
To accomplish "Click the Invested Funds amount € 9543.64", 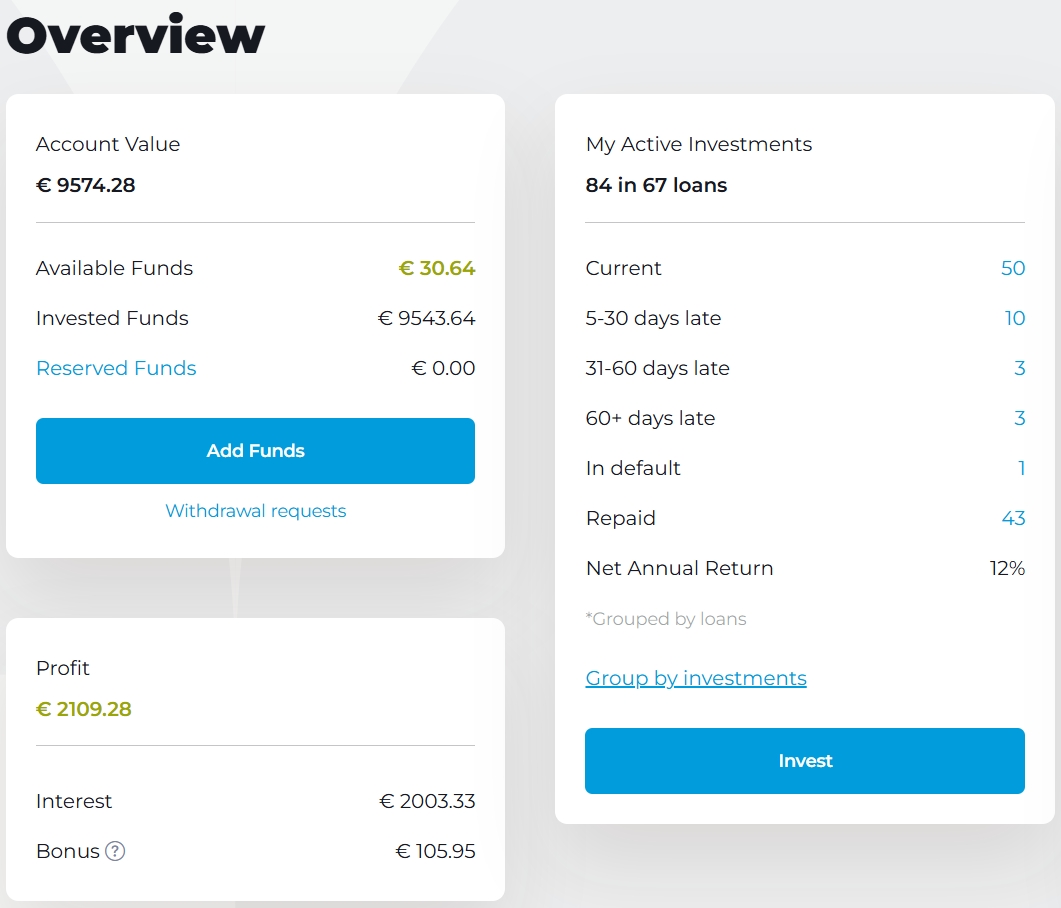I will click(x=426, y=318).
